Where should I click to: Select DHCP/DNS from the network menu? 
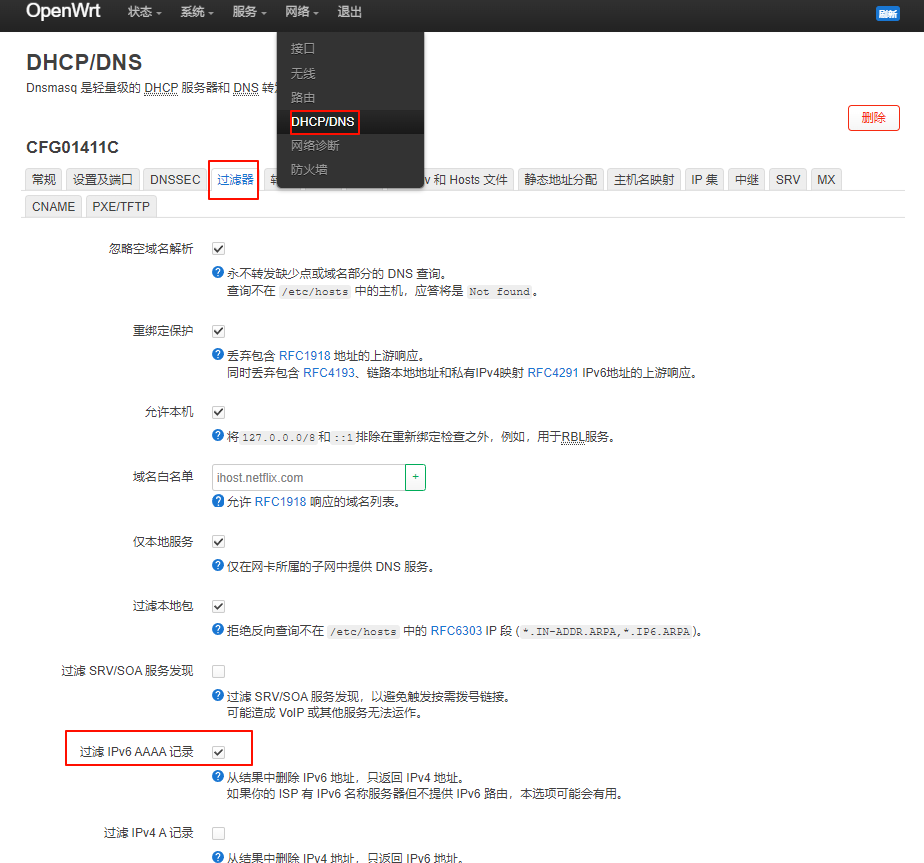322,121
